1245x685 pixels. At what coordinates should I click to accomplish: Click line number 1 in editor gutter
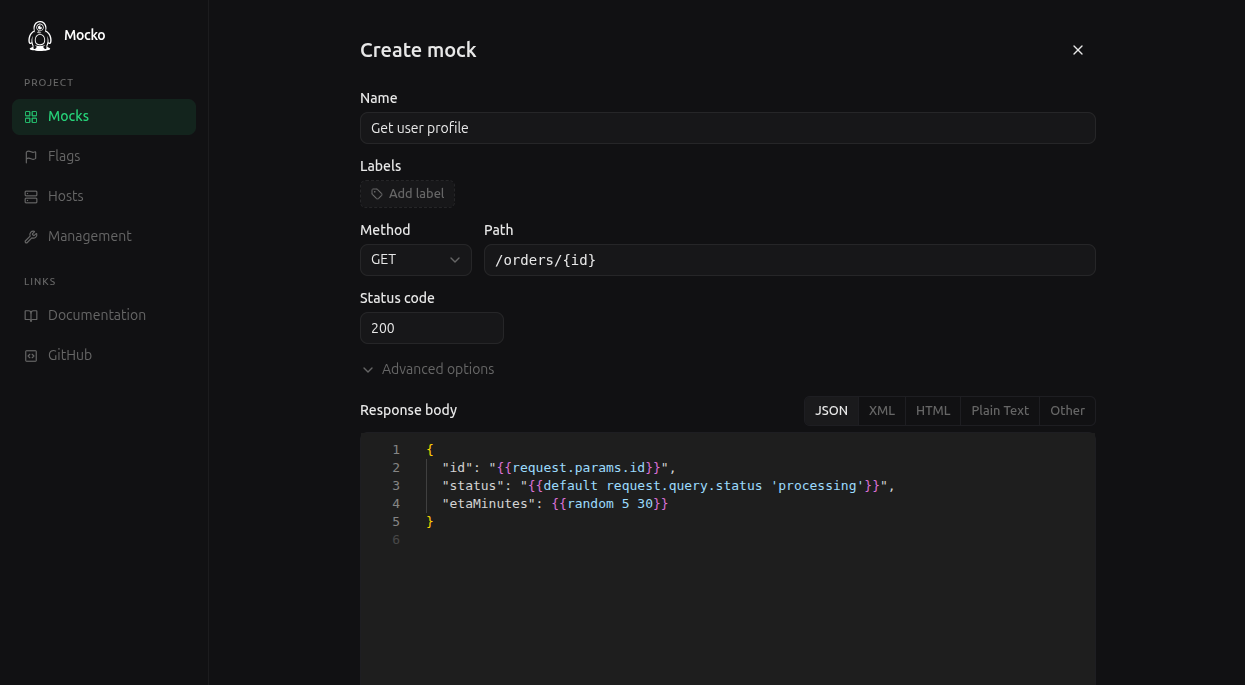tap(396, 450)
